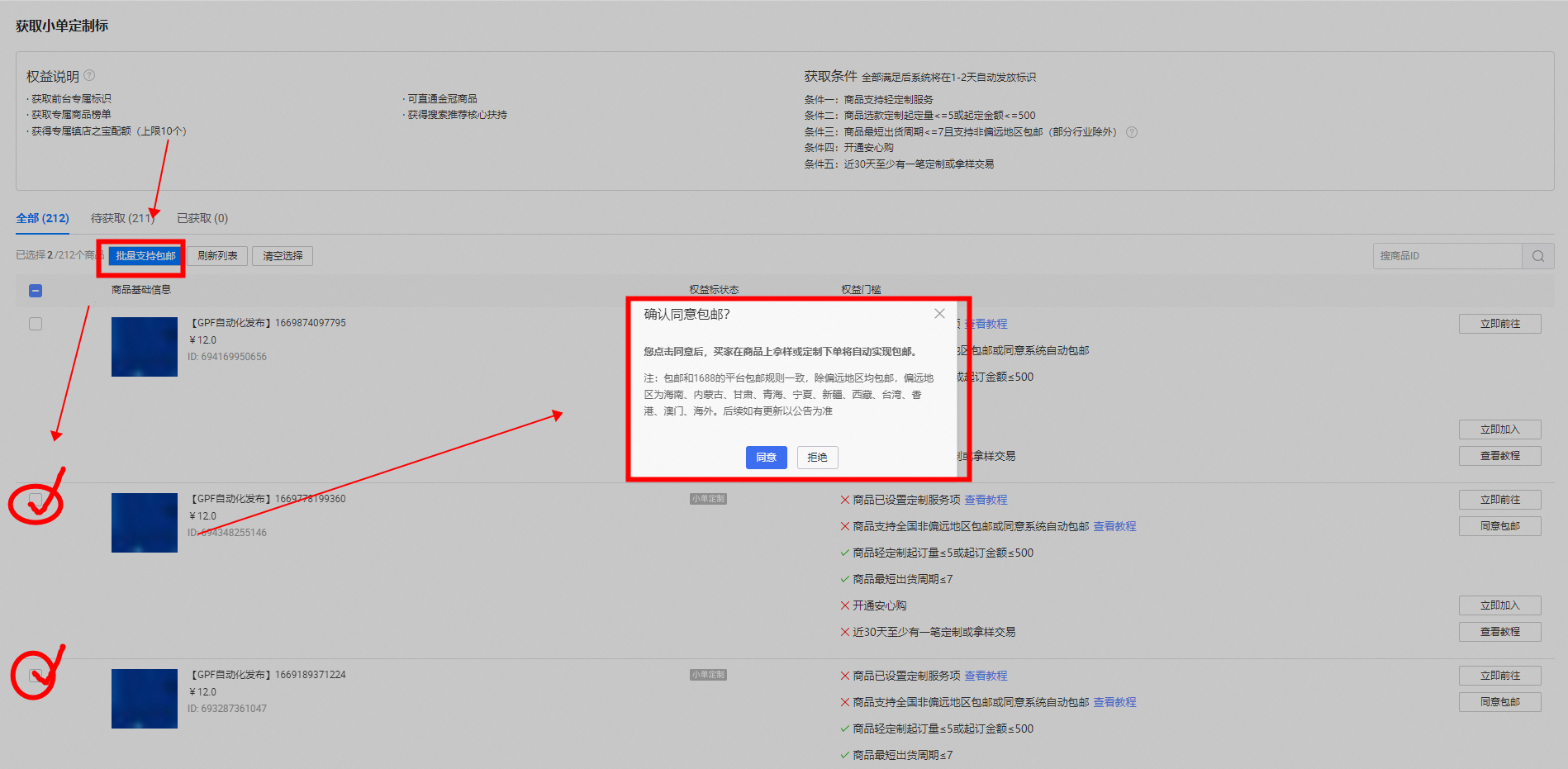Image resolution: width=1568 pixels, height=769 pixels.
Task: Open the 权益说明 help question-mark icon
Action: 89,74
